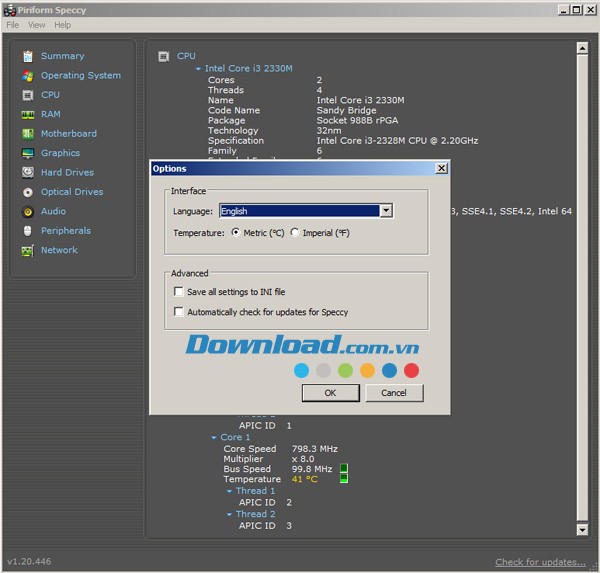
Task: Click the RAM icon in sidebar
Action: pos(27,115)
